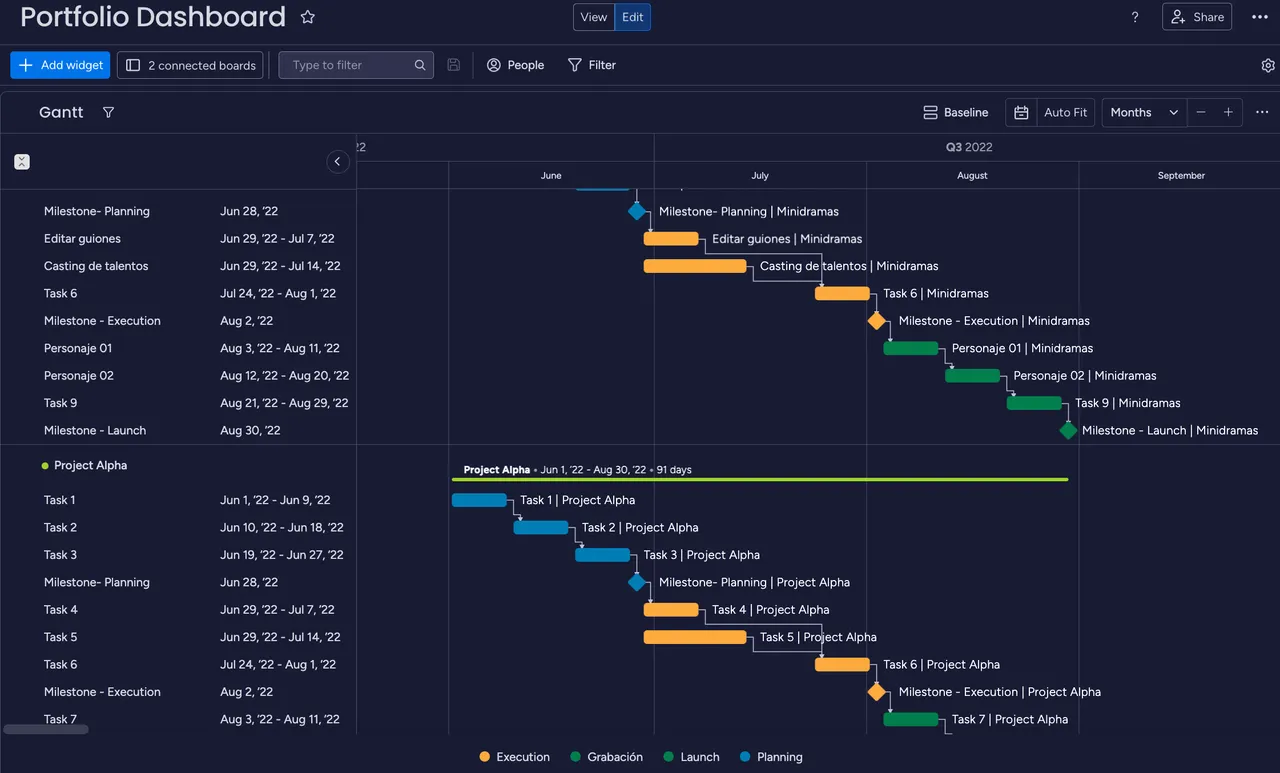Select Minidramas Milestone - Execution orange diamond
Screen dimensions: 1280x773
[877, 321]
